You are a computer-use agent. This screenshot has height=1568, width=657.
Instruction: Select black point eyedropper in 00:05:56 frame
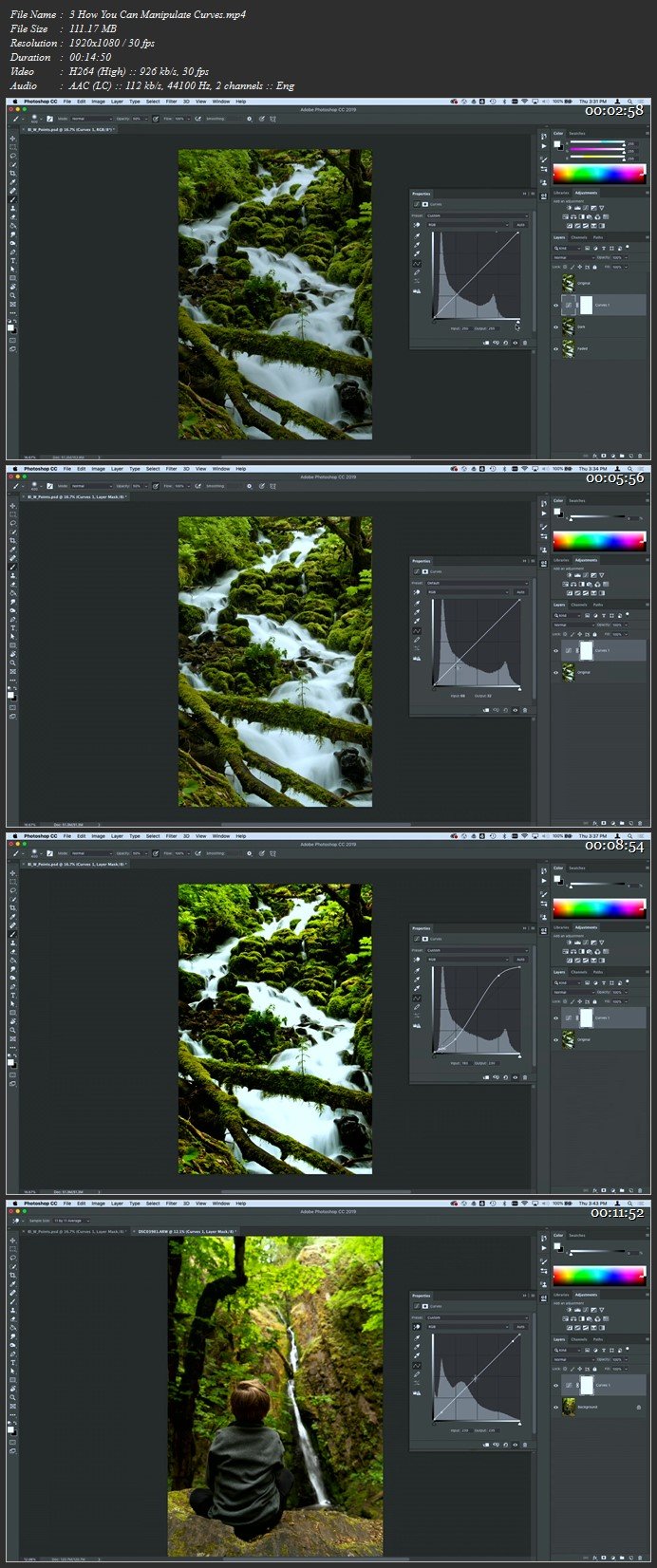pyautogui.click(x=417, y=603)
